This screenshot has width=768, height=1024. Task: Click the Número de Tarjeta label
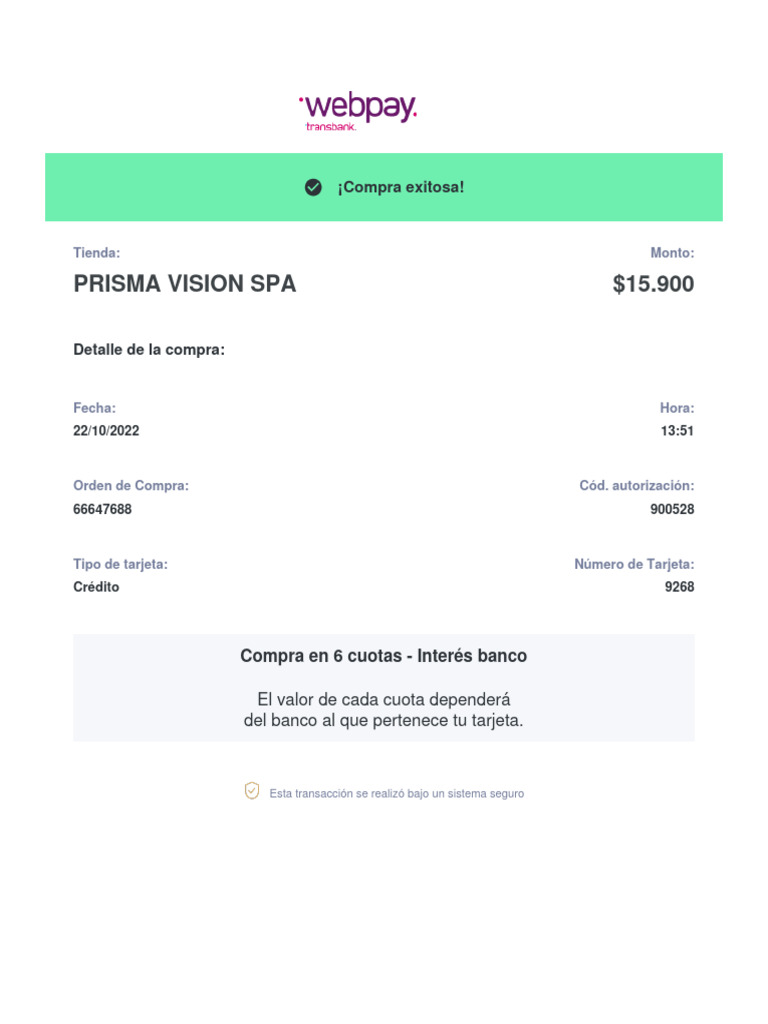pyautogui.click(x=634, y=564)
